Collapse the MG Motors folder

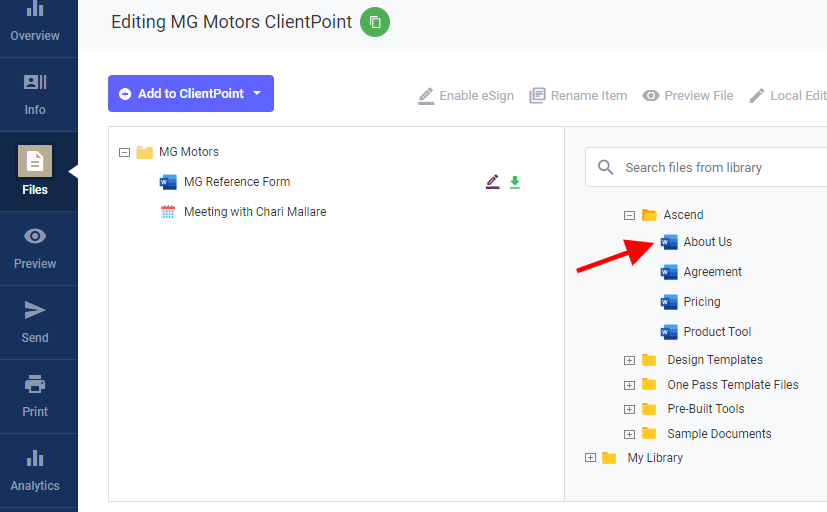click(x=124, y=152)
